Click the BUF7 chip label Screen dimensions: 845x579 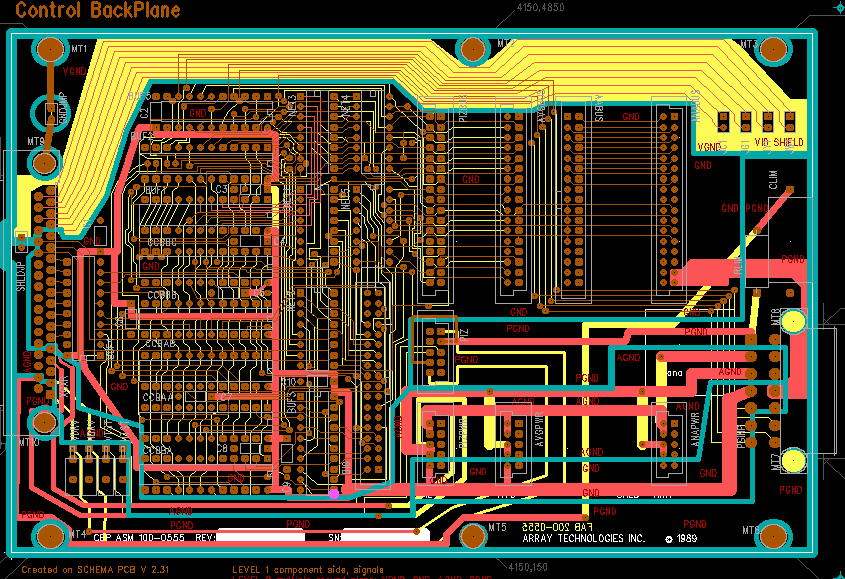156,190
